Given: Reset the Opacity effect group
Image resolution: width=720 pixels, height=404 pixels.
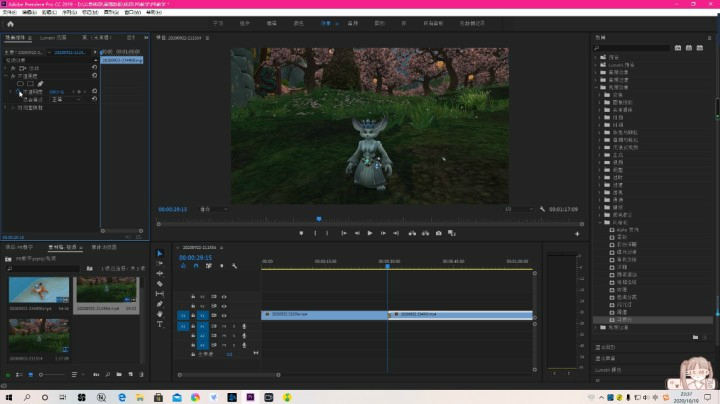Looking at the screenshot, I should pyautogui.click(x=95, y=75).
